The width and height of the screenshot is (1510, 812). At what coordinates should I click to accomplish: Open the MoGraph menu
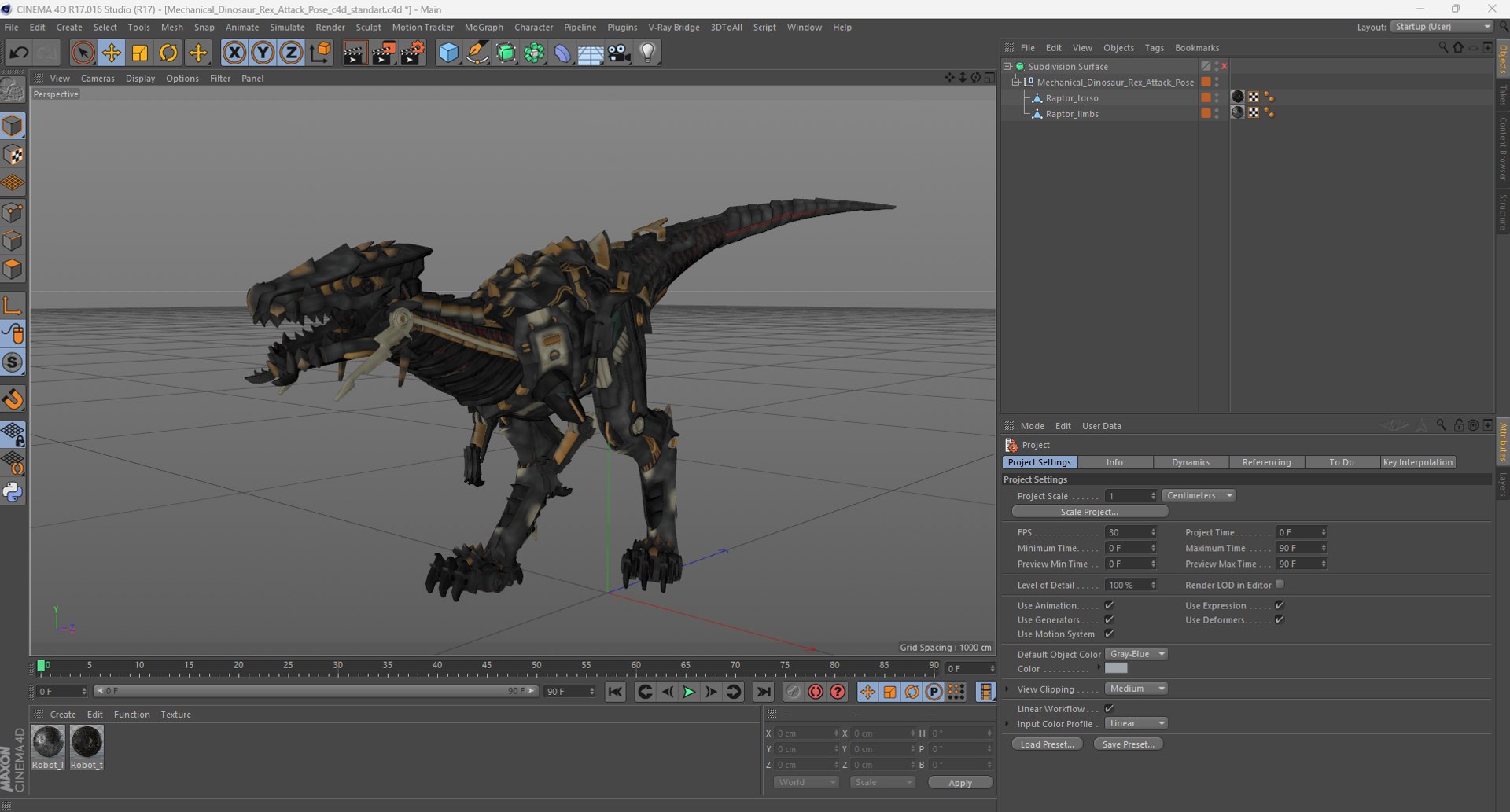(484, 27)
